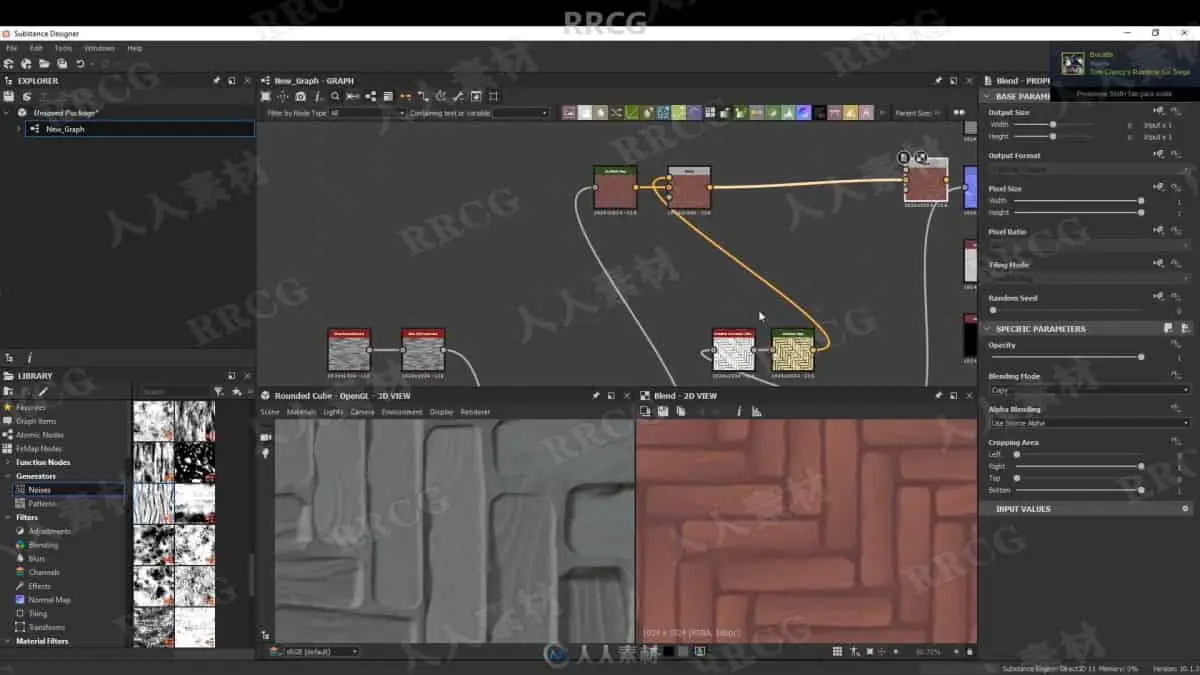Toggle Output Size relative-to-parent link icon
The width and height of the screenshot is (1200, 675).
pos(1159,112)
